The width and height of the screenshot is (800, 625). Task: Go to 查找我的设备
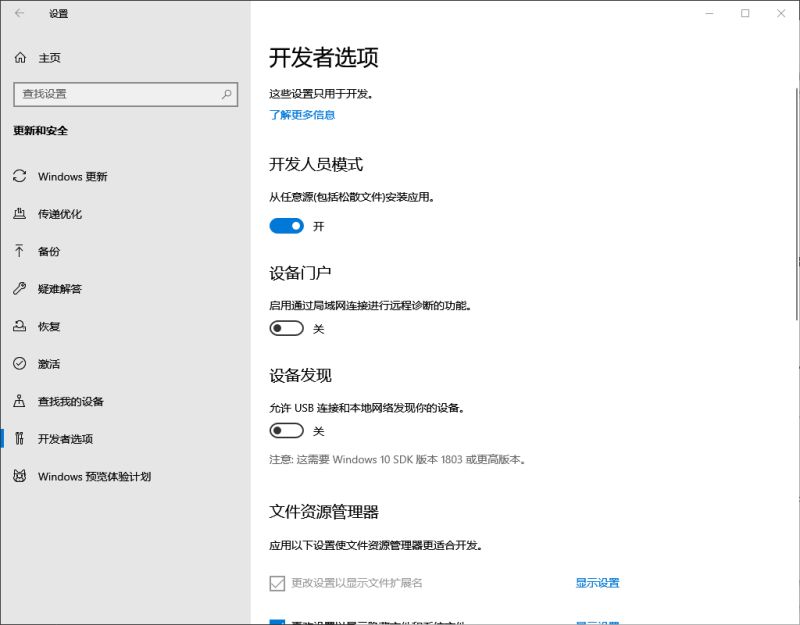[x=70, y=401]
